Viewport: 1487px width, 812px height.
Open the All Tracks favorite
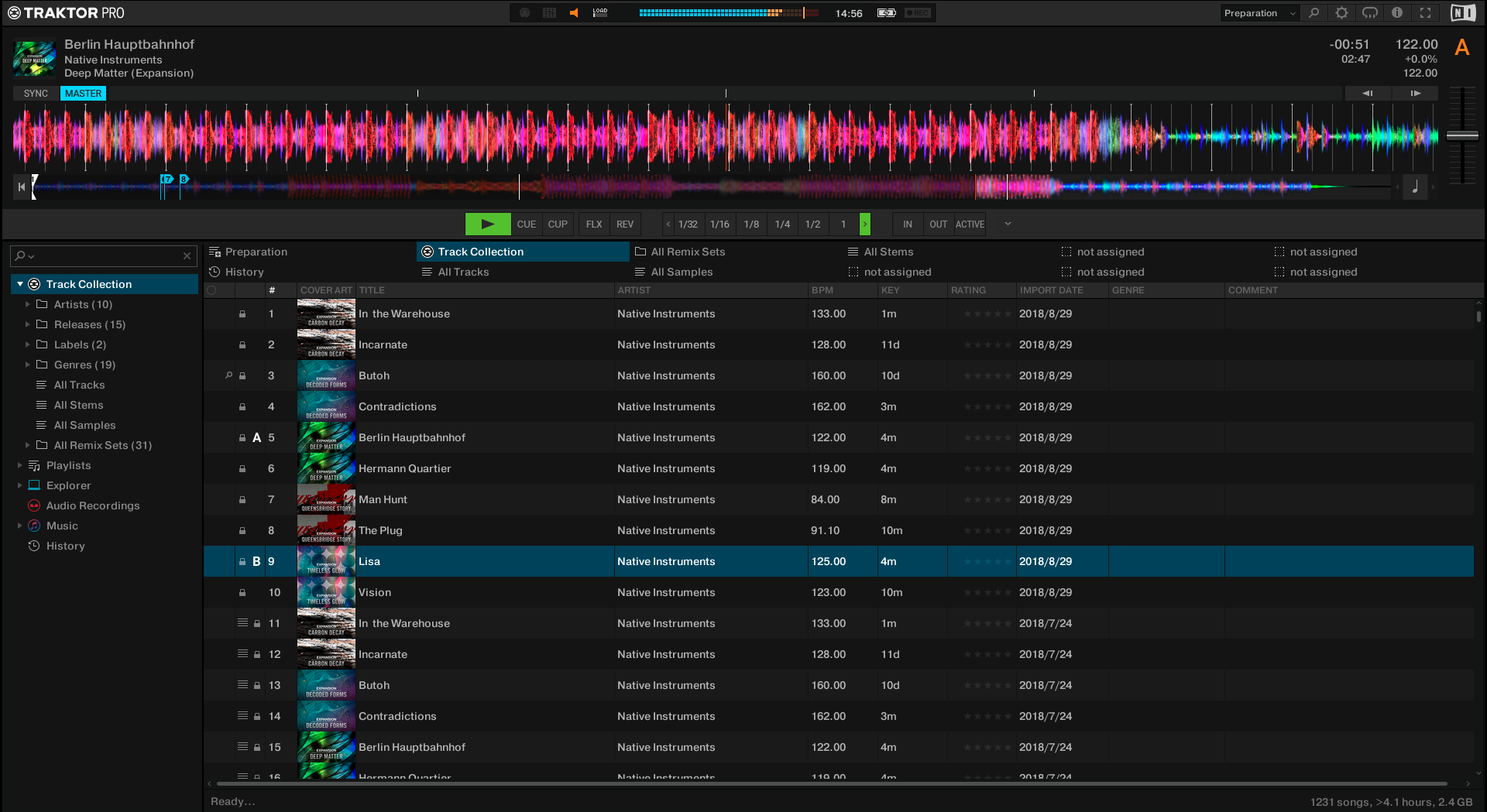(x=523, y=272)
